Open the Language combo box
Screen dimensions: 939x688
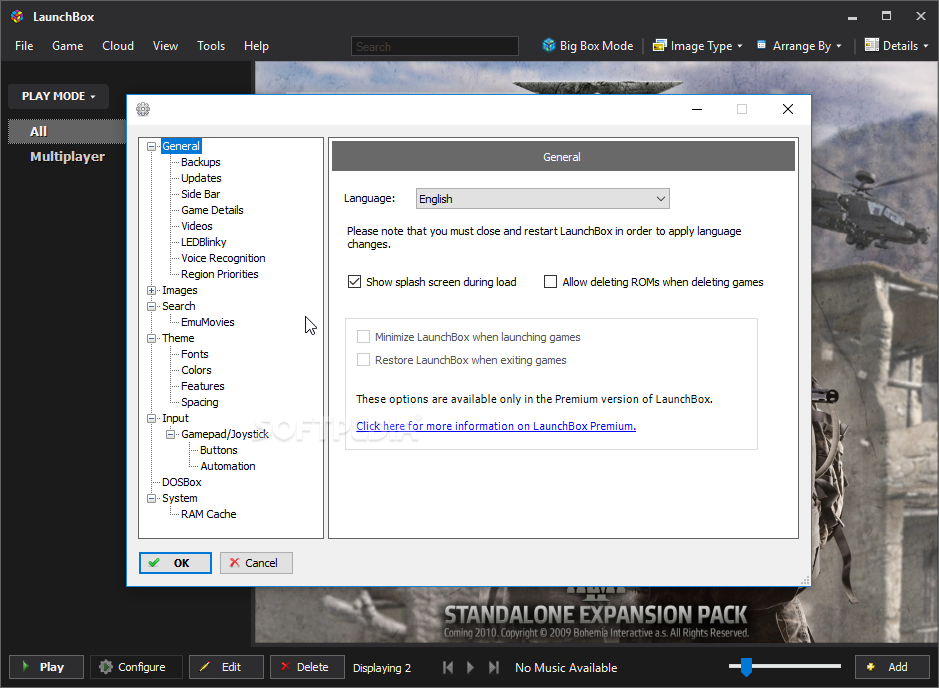(543, 199)
